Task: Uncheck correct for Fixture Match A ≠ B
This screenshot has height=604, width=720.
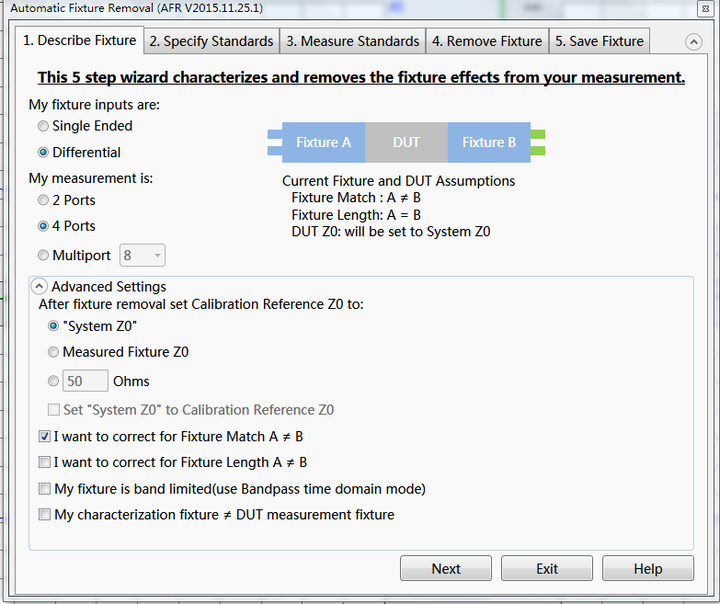Action: (44, 437)
